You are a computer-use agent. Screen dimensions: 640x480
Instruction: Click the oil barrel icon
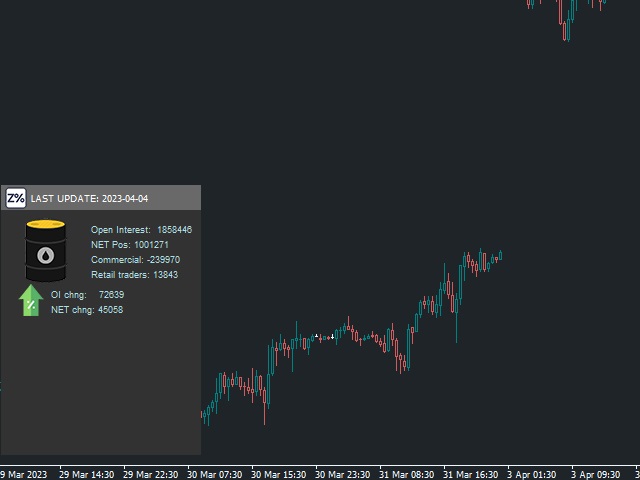pos(46,251)
